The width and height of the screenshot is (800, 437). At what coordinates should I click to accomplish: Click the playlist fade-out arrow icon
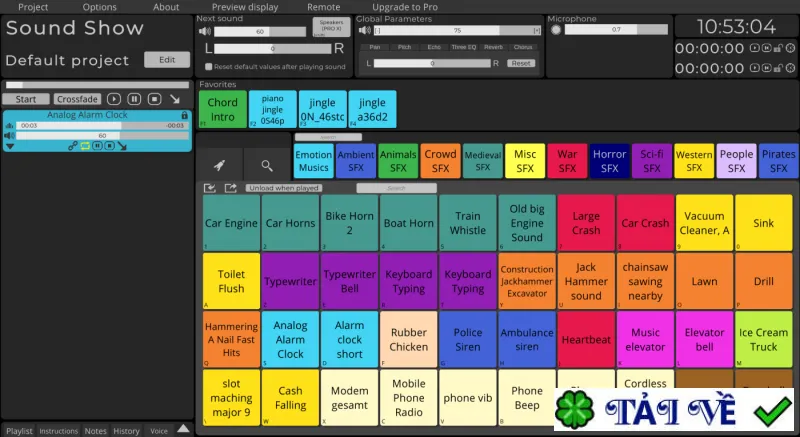[175, 99]
